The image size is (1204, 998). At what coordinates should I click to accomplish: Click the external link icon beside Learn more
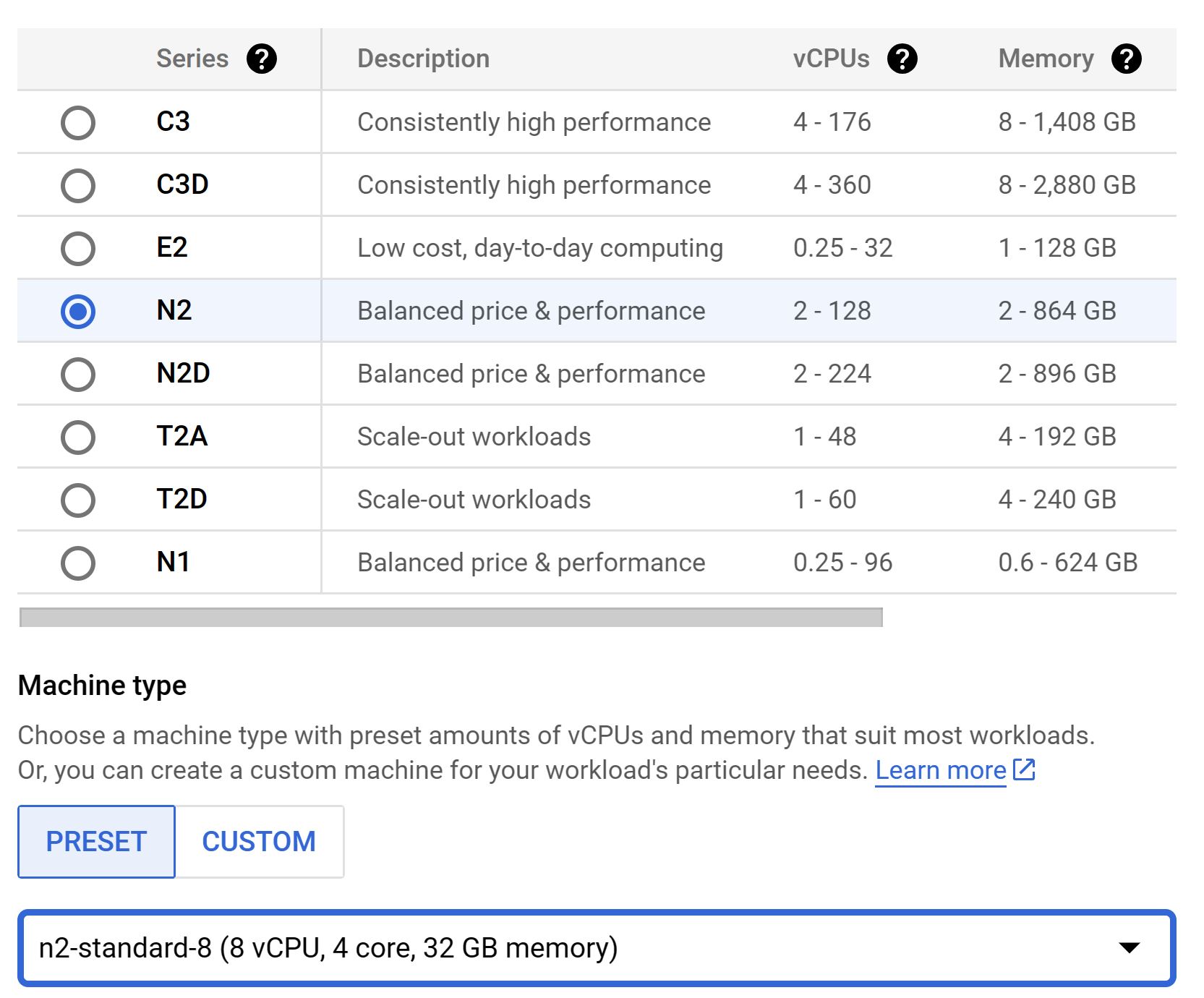click(1024, 769)
